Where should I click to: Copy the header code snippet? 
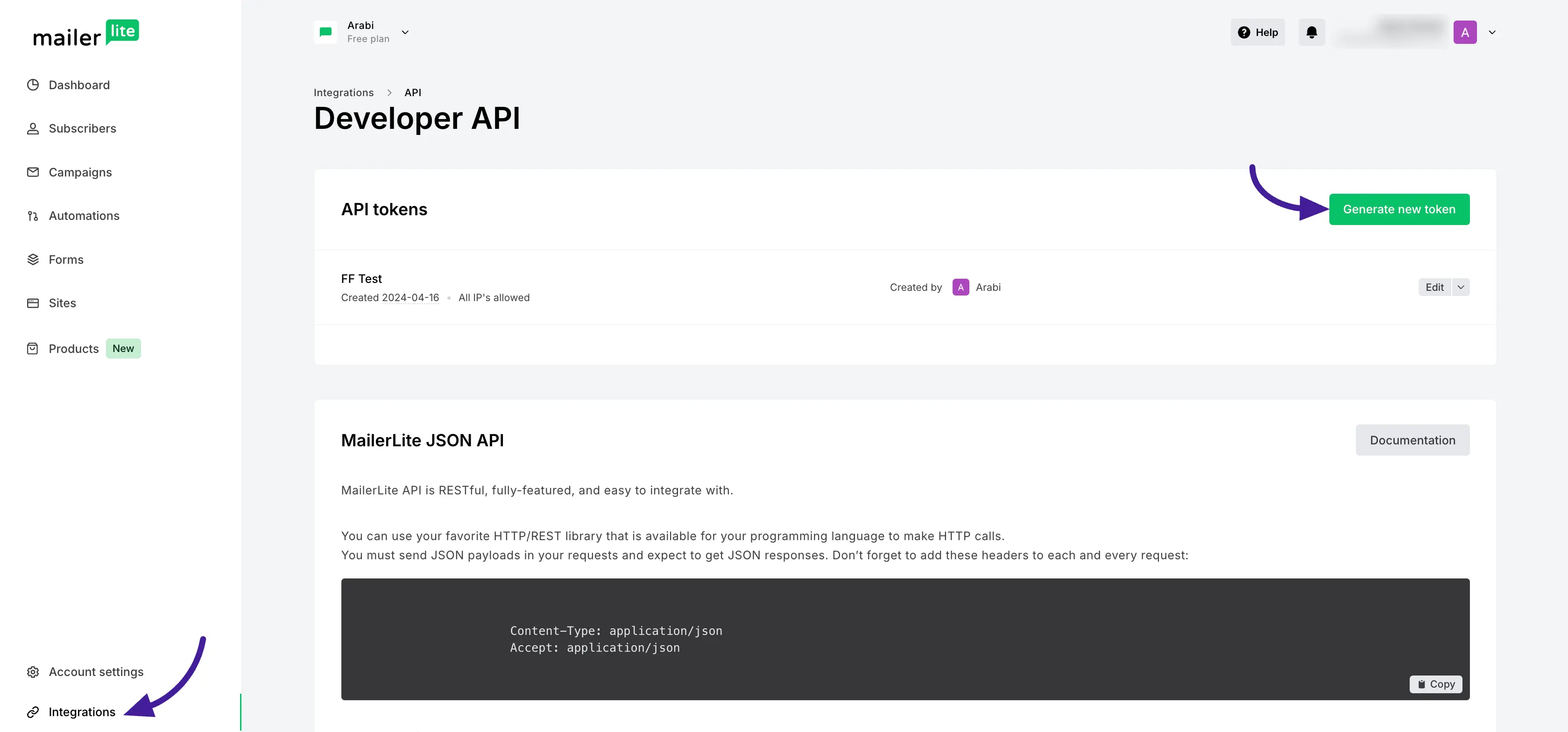pyautogui.click(x=1435, y=684)
